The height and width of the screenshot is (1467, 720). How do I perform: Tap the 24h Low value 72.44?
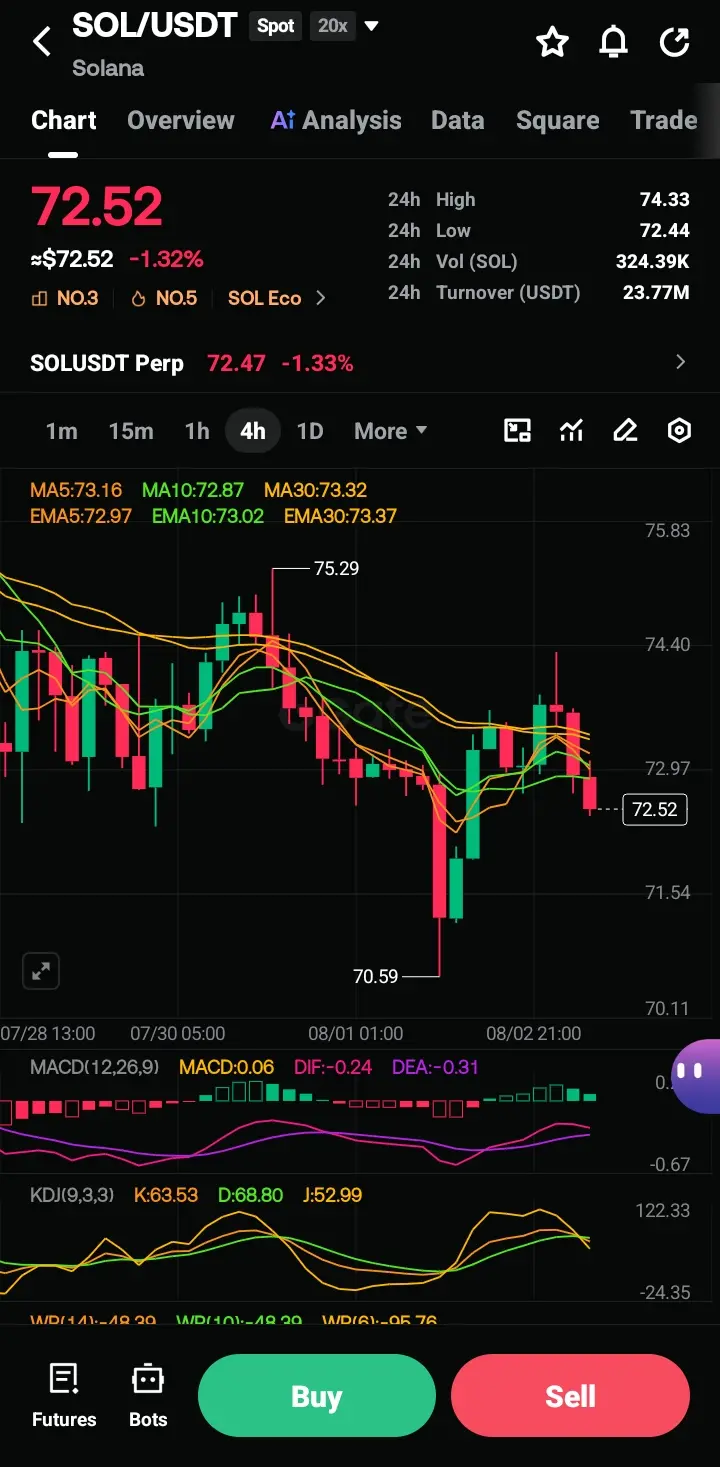(665, 231)
